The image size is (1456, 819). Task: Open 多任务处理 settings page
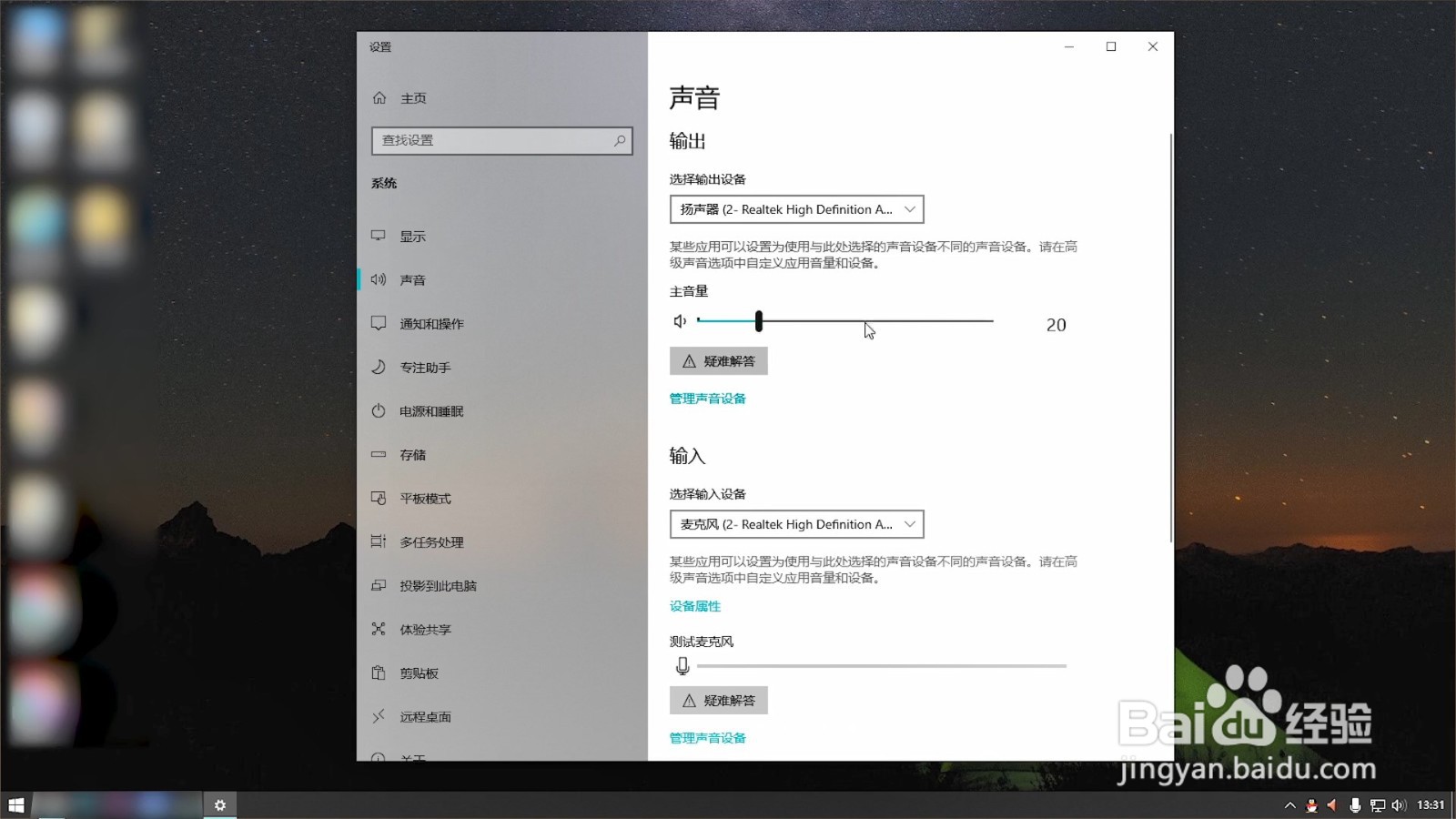tap(432, 542)
